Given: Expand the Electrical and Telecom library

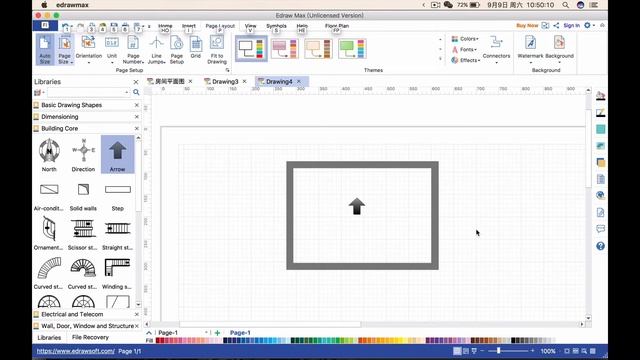Looking at the screenshot, I should point(72,314).
